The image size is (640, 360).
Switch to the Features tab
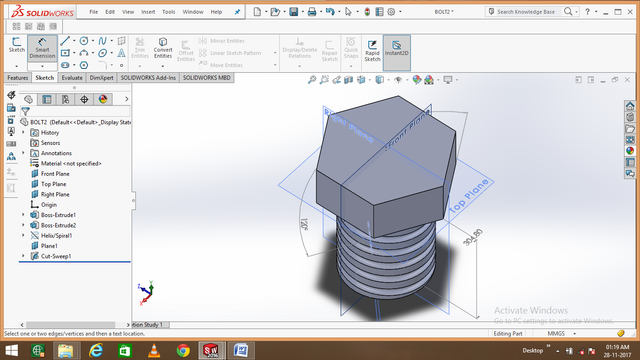[18, 78]
